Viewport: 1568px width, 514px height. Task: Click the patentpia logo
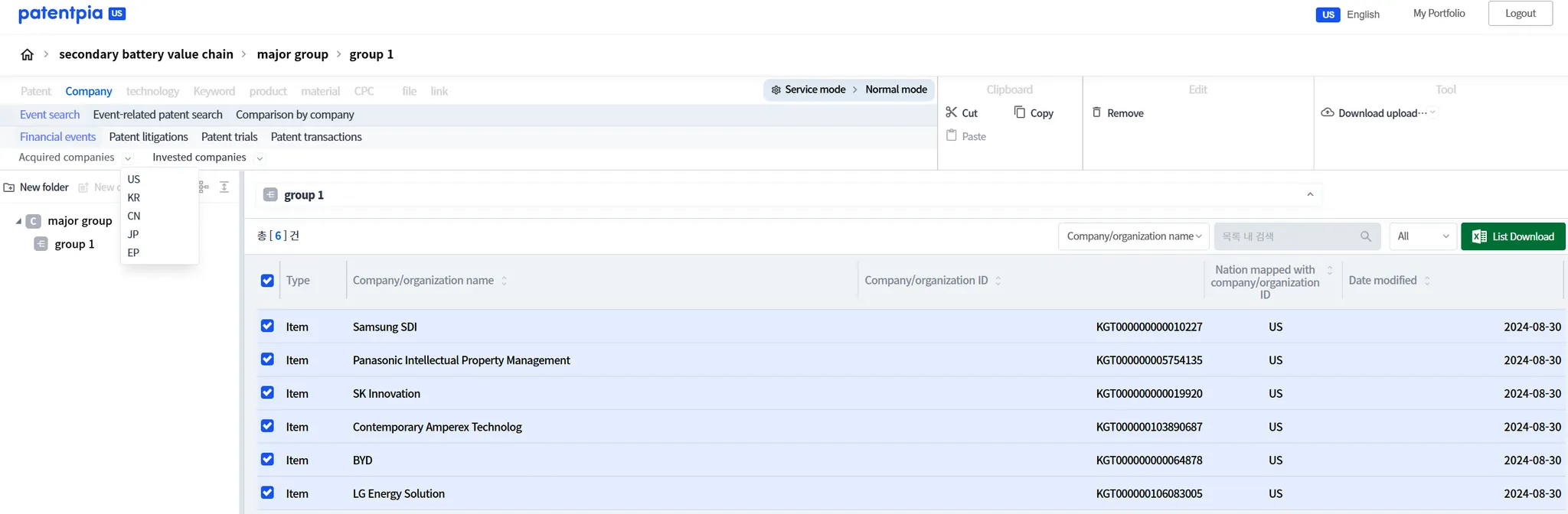(72, 14)
